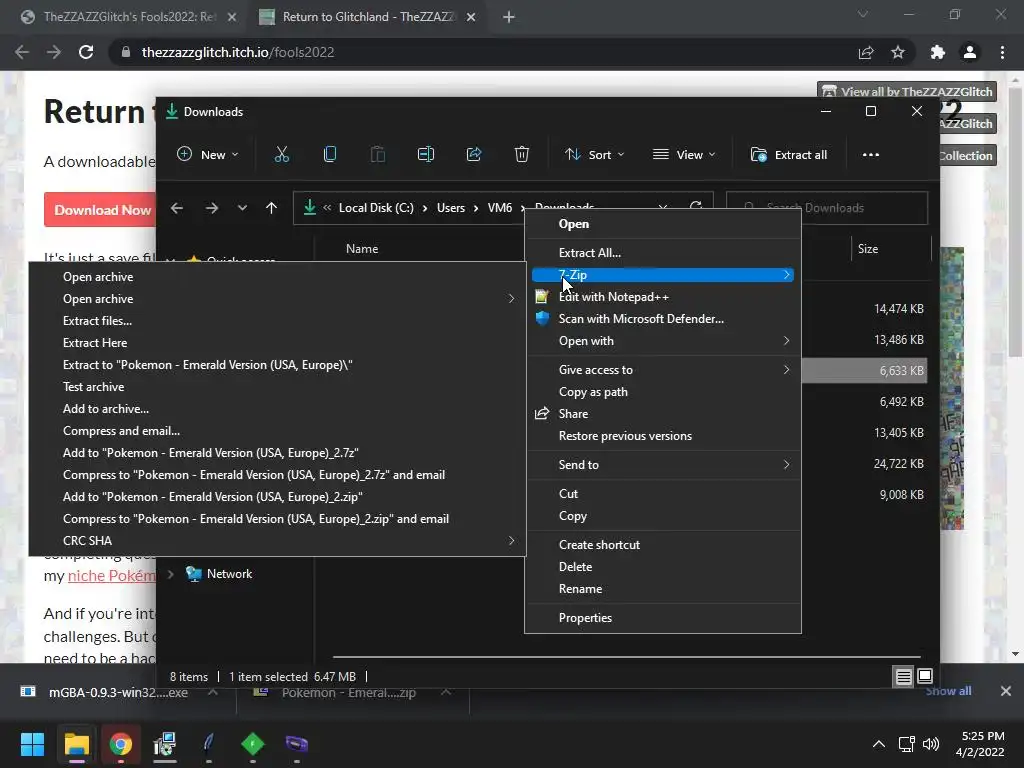Open a new Chrome tab
Viewport: 1024px width, 768px height.
coord(509,17)
